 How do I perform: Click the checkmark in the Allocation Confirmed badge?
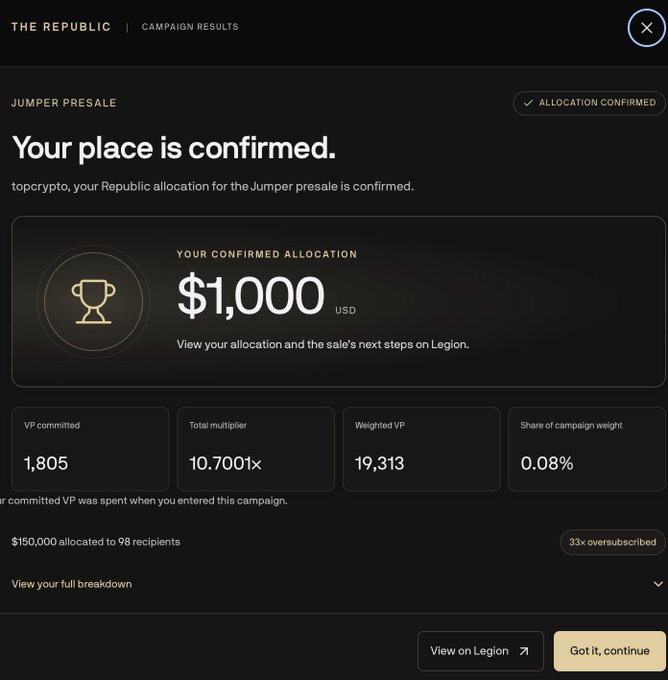click(528, 103)
